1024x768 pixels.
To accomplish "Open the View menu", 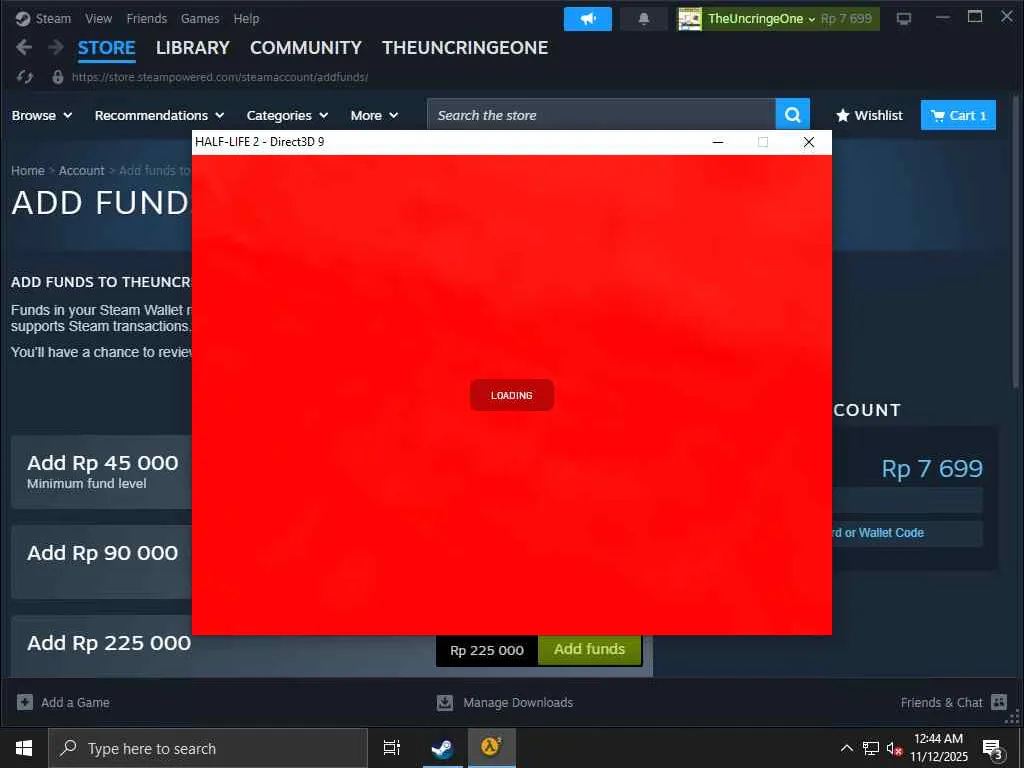I will pyautogui.click(x=98, y=18).
